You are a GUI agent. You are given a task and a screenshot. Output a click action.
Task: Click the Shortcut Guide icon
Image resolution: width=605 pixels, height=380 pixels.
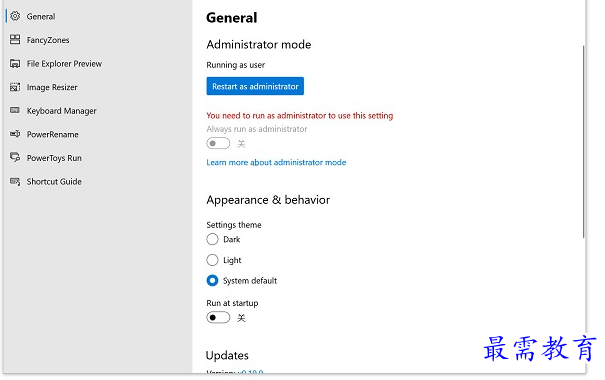click(x=15, y=181)
